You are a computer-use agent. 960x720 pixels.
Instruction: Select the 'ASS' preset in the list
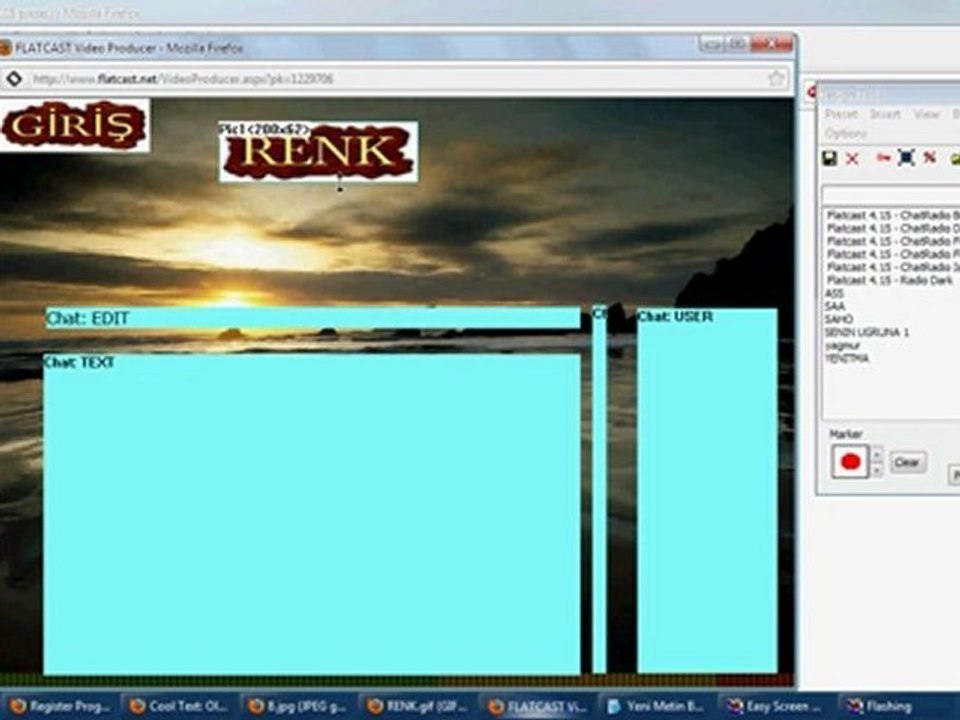coord(834,294)
